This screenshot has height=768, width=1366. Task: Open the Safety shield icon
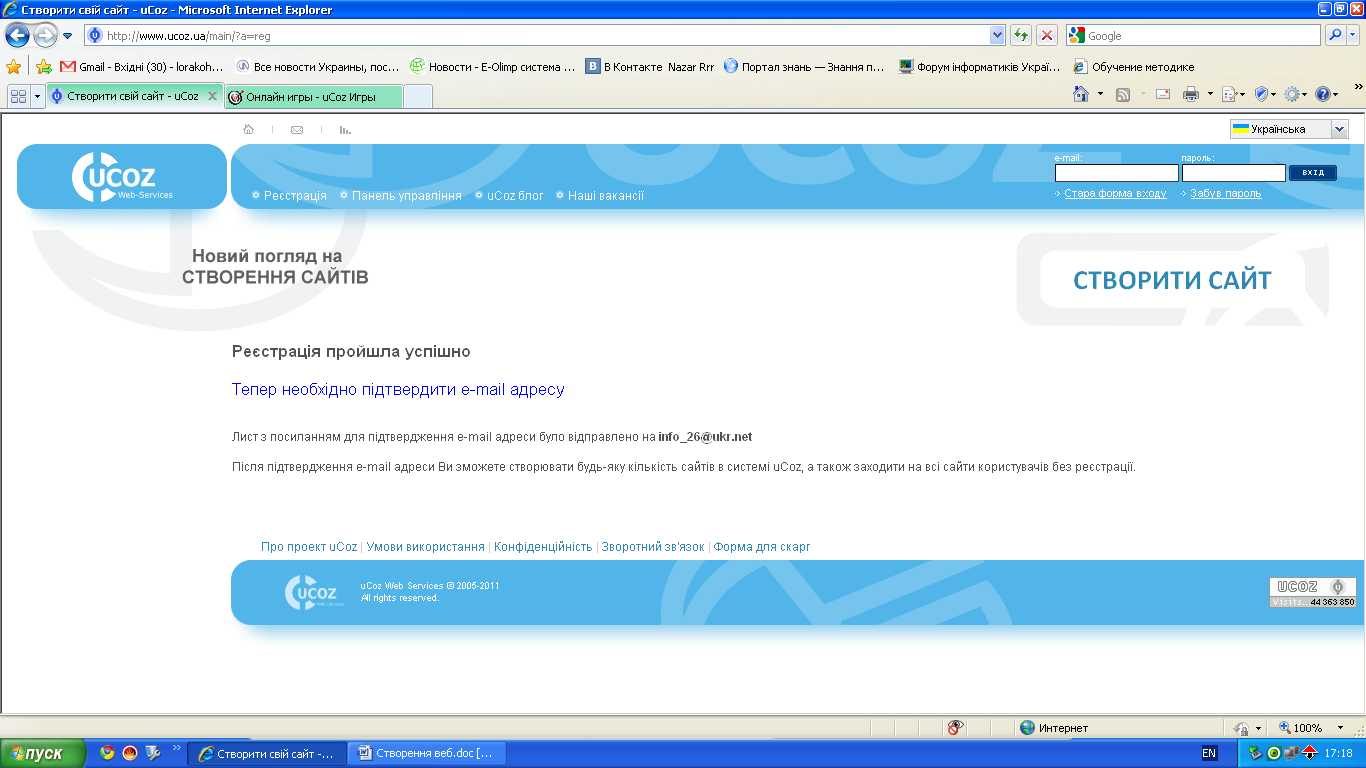[1261, 94]
